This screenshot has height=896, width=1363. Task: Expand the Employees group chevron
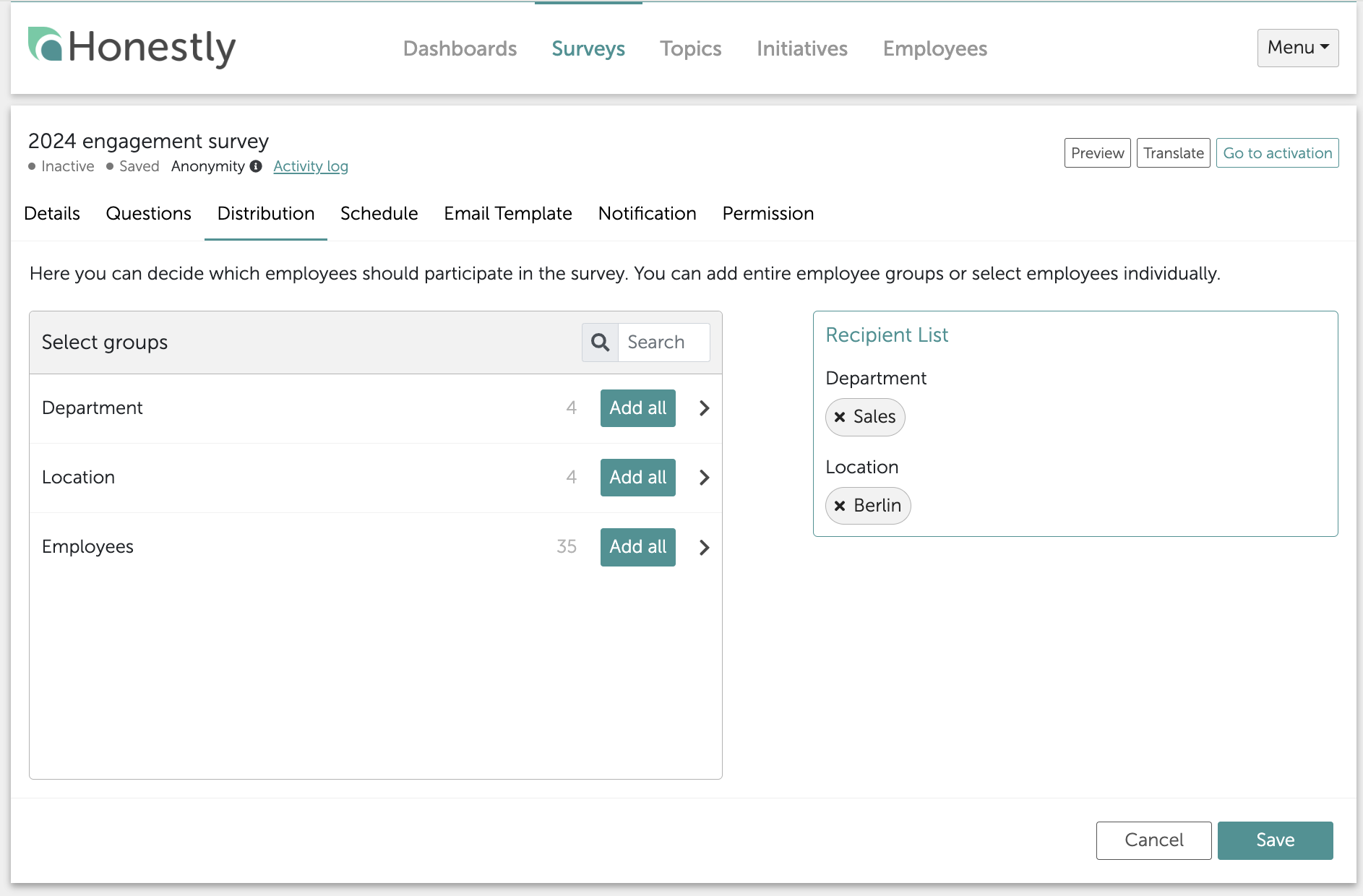coord(704,548)
